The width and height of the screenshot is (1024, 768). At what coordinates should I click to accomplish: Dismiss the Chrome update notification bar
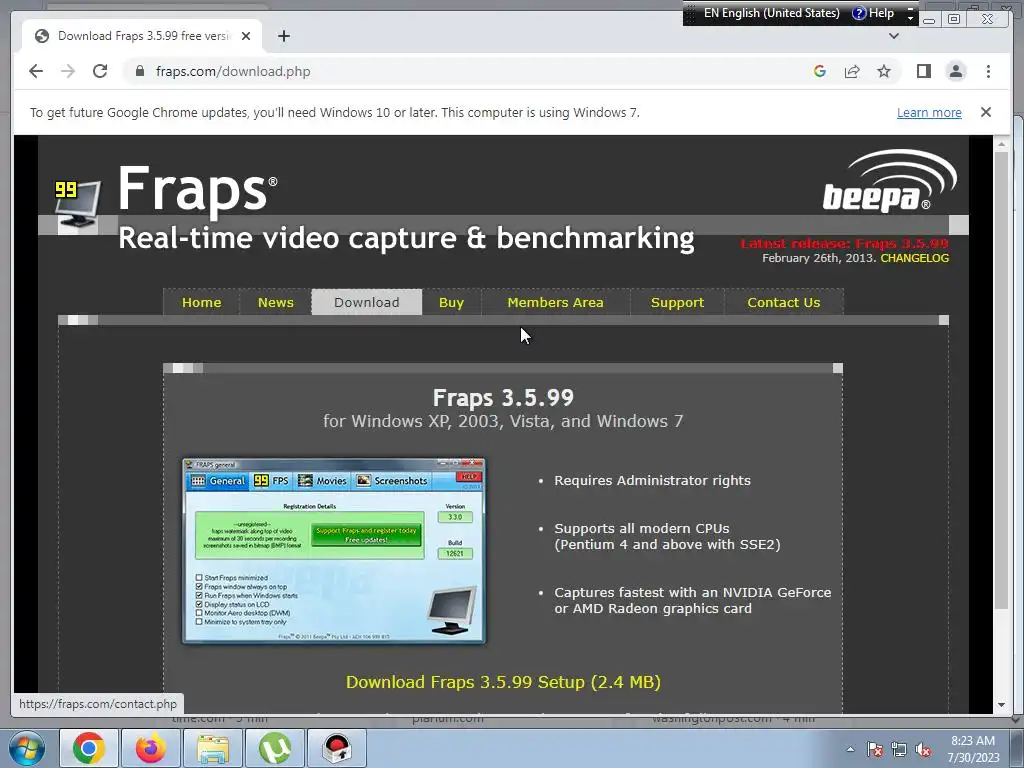pyautogui.click(x=985, y=112)
